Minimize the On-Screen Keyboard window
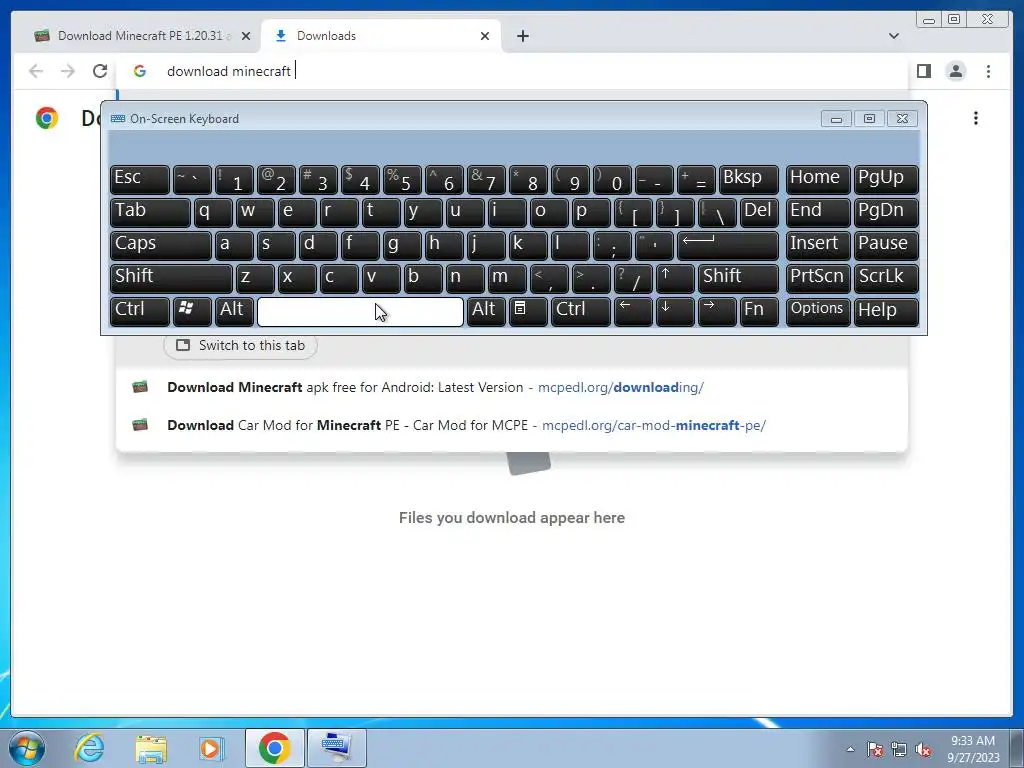This screenshot has width=1024, height=768. pos(836,119)
